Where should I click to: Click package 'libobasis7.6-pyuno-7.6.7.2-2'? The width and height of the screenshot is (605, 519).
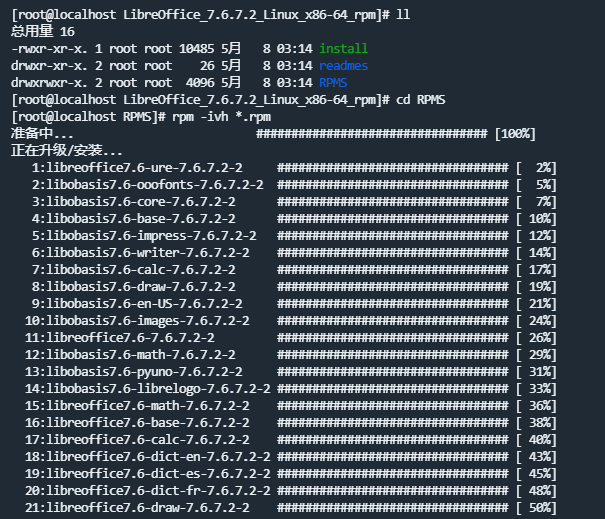144,371
